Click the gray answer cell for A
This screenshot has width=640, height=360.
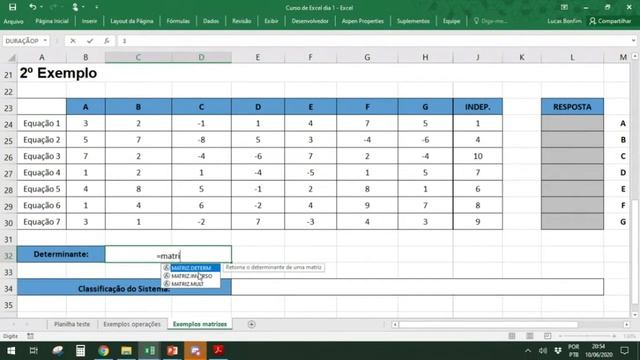coord(572,123)
